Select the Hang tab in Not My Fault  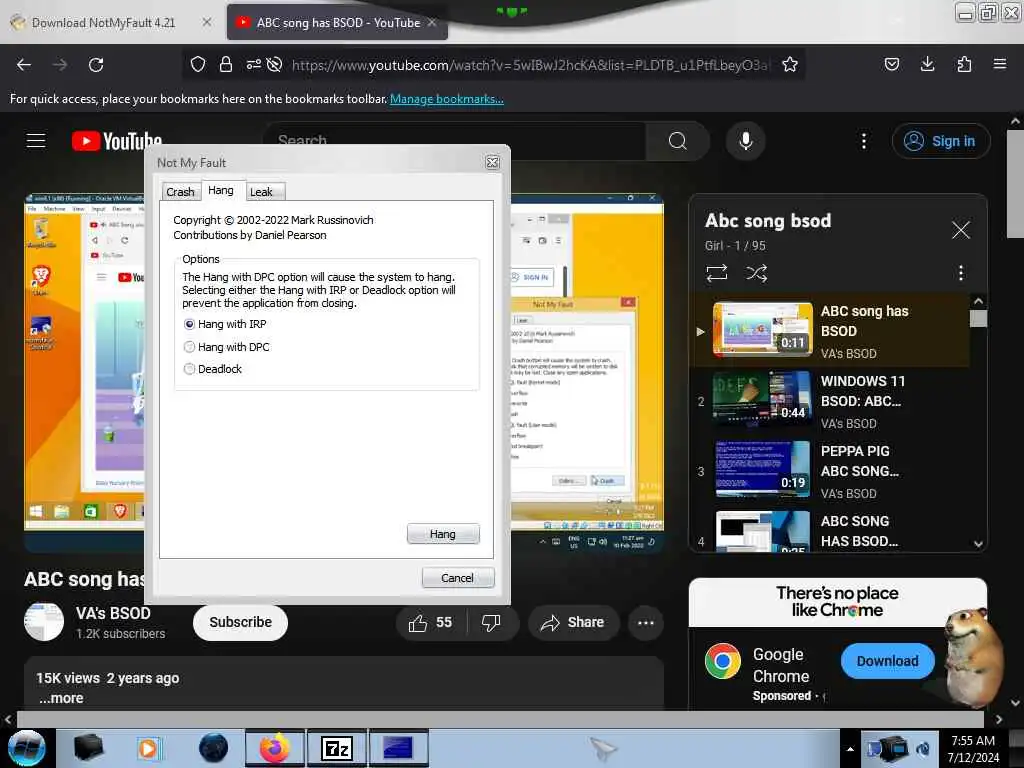click(221, 190)
